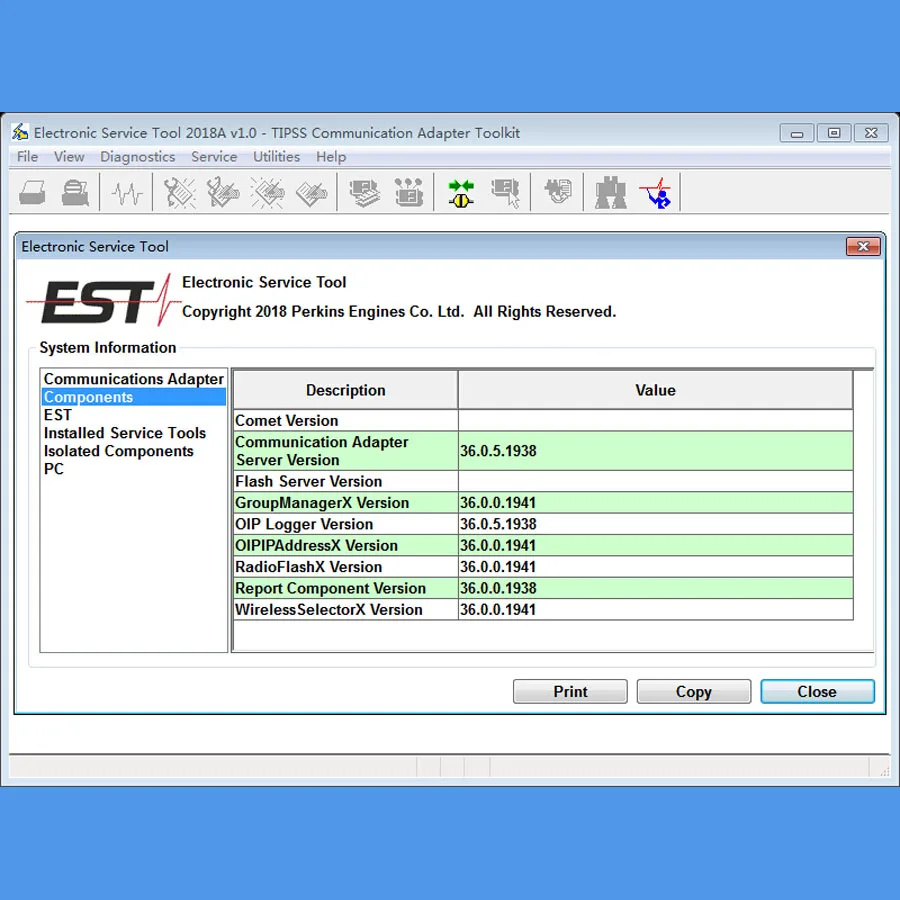900x900 pixels.
Task: Click the Comet Version row
Action: click(543, 421)
